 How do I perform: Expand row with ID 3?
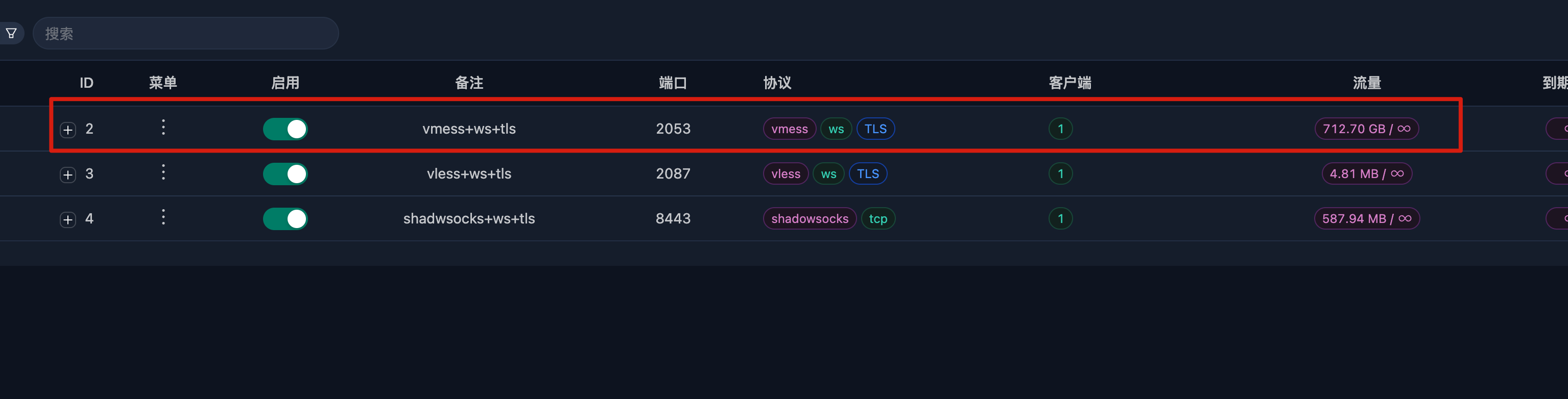67,174
